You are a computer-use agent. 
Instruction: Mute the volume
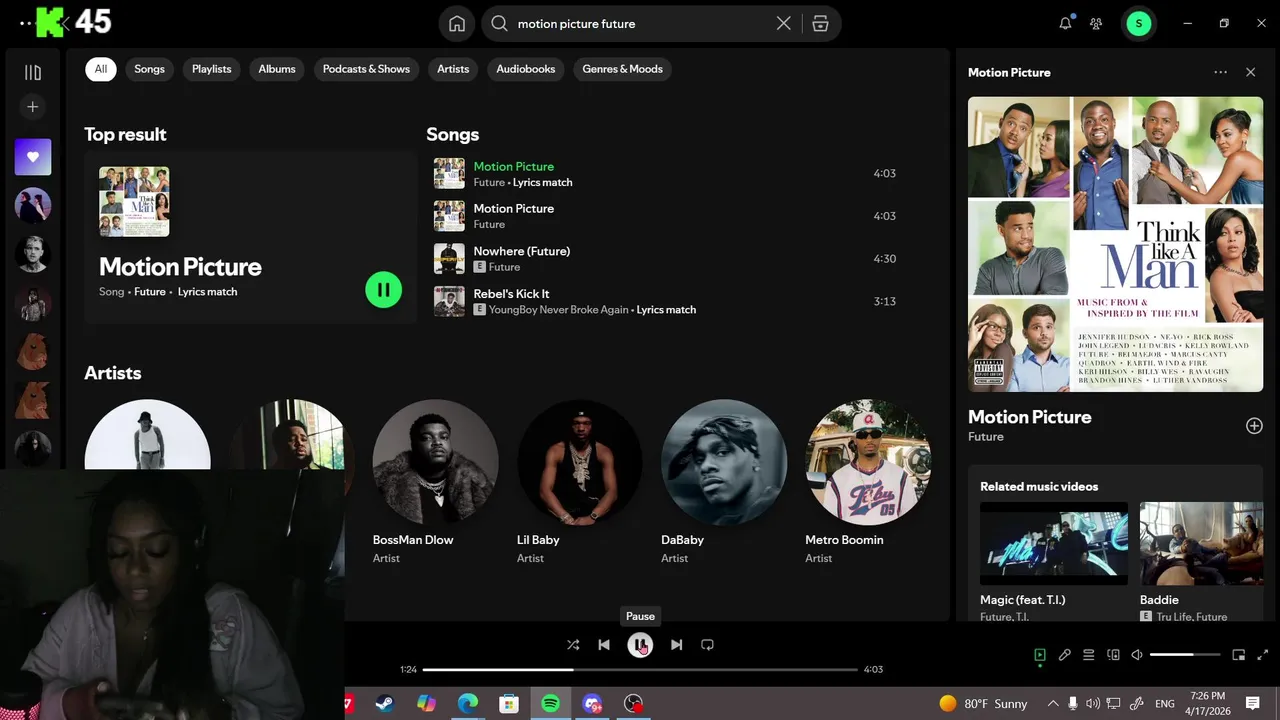coord(1137,655)
